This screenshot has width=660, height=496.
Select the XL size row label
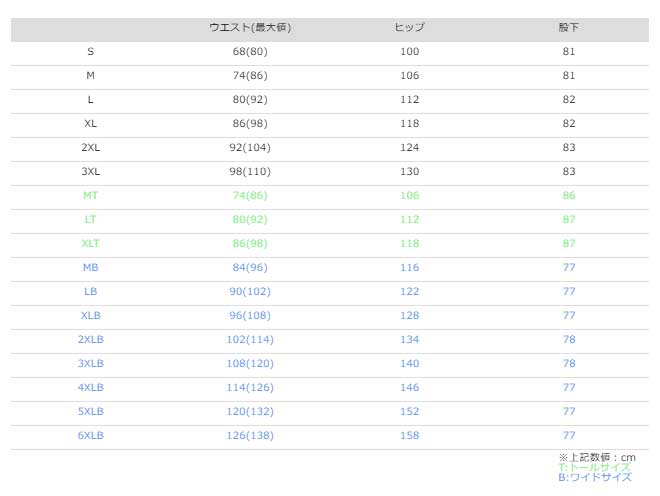point(91,123)
